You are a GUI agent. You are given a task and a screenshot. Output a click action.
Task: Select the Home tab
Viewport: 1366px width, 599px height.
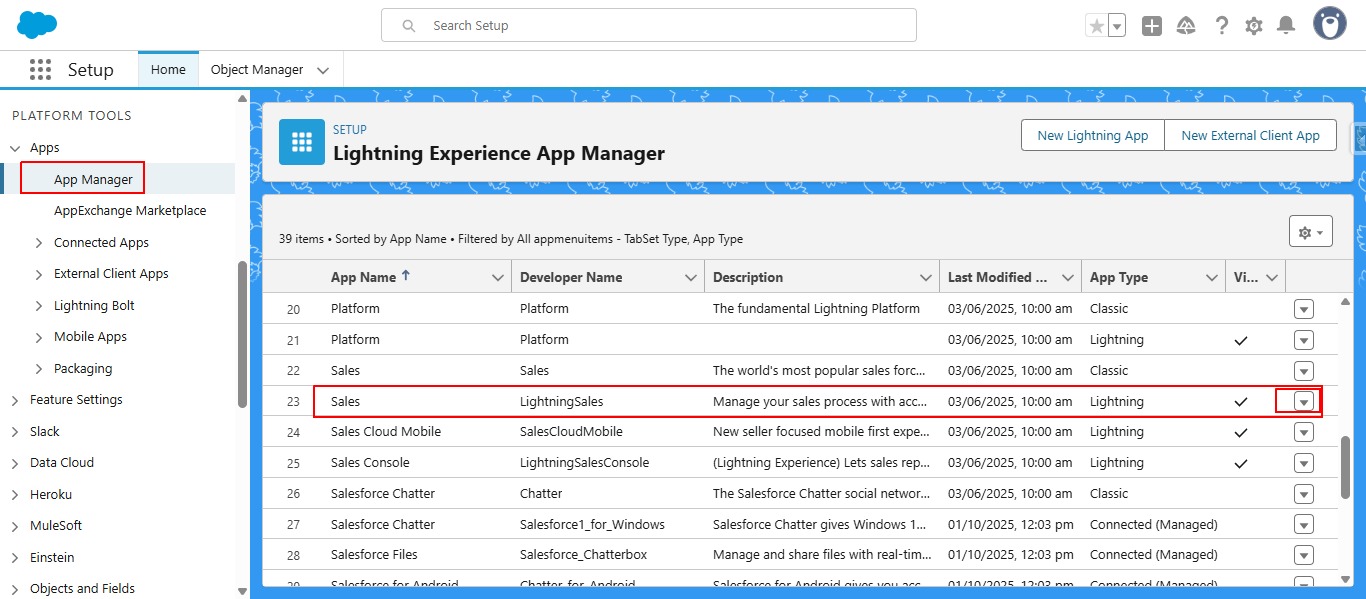168,70
